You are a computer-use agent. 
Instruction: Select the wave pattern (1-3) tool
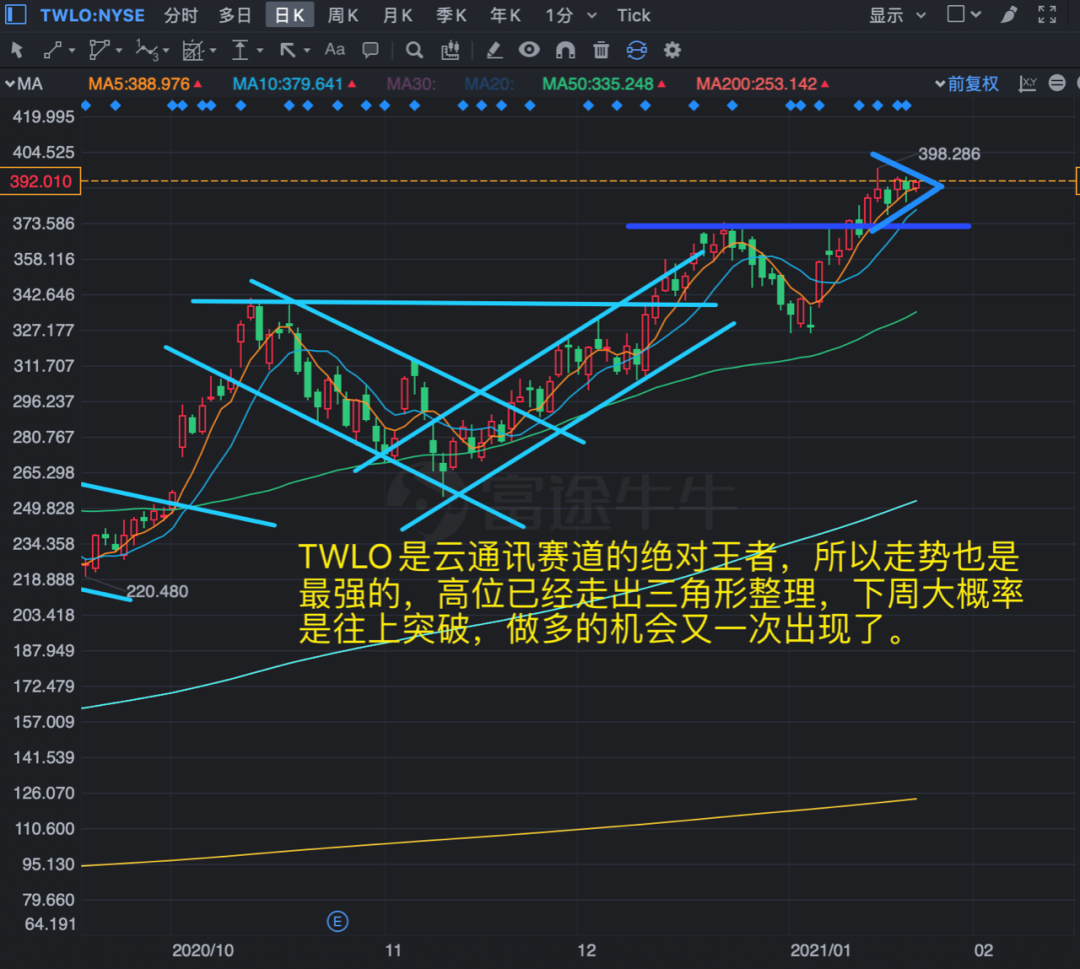pos(147,50)
